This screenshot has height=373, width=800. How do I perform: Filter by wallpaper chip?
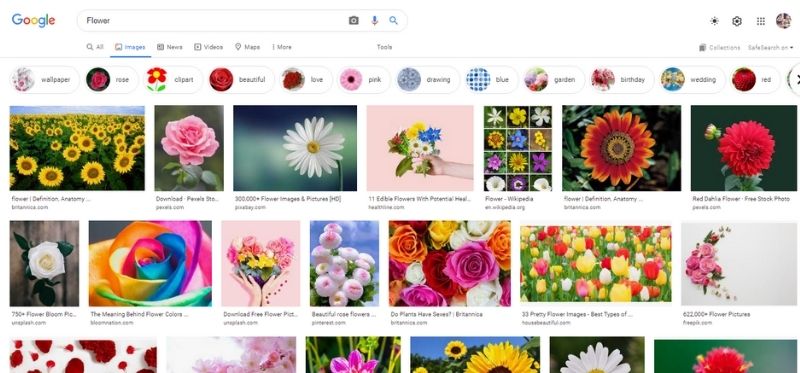(x=45, y=80)
